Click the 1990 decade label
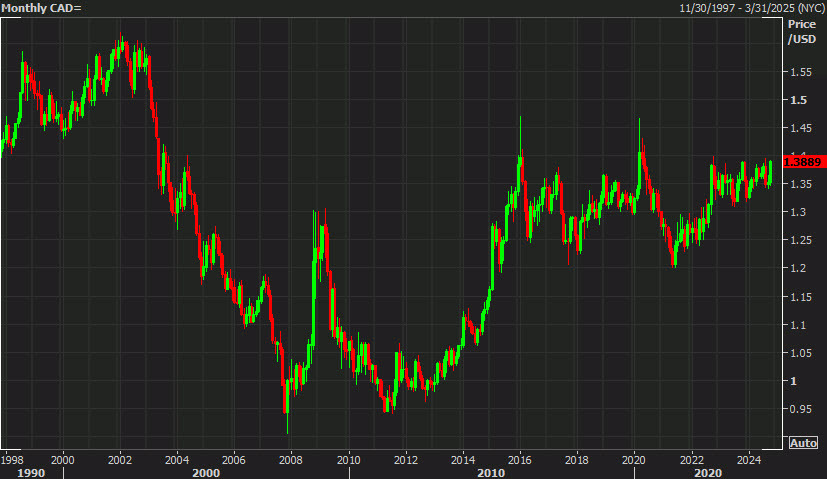 point(31,473)
